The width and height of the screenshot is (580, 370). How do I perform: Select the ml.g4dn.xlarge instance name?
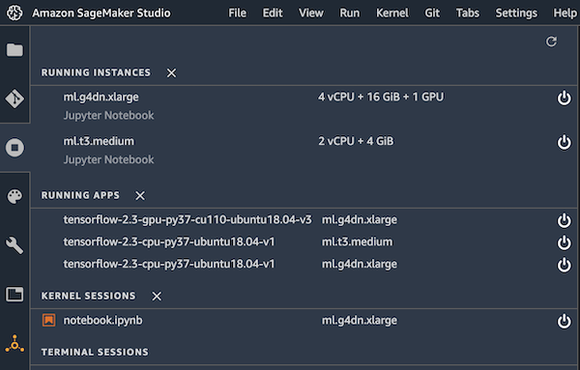pos(101,97)
